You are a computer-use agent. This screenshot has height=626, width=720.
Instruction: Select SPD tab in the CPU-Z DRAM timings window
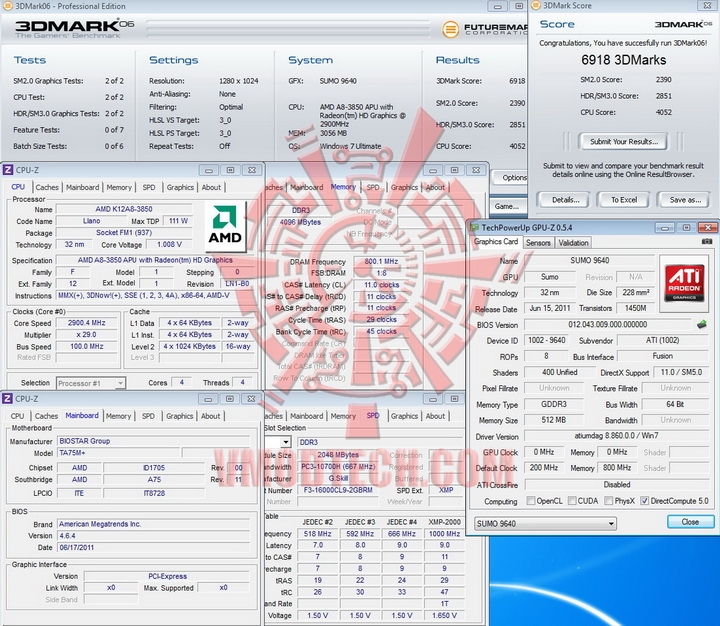pyautogui.click(x=373, y=187)
